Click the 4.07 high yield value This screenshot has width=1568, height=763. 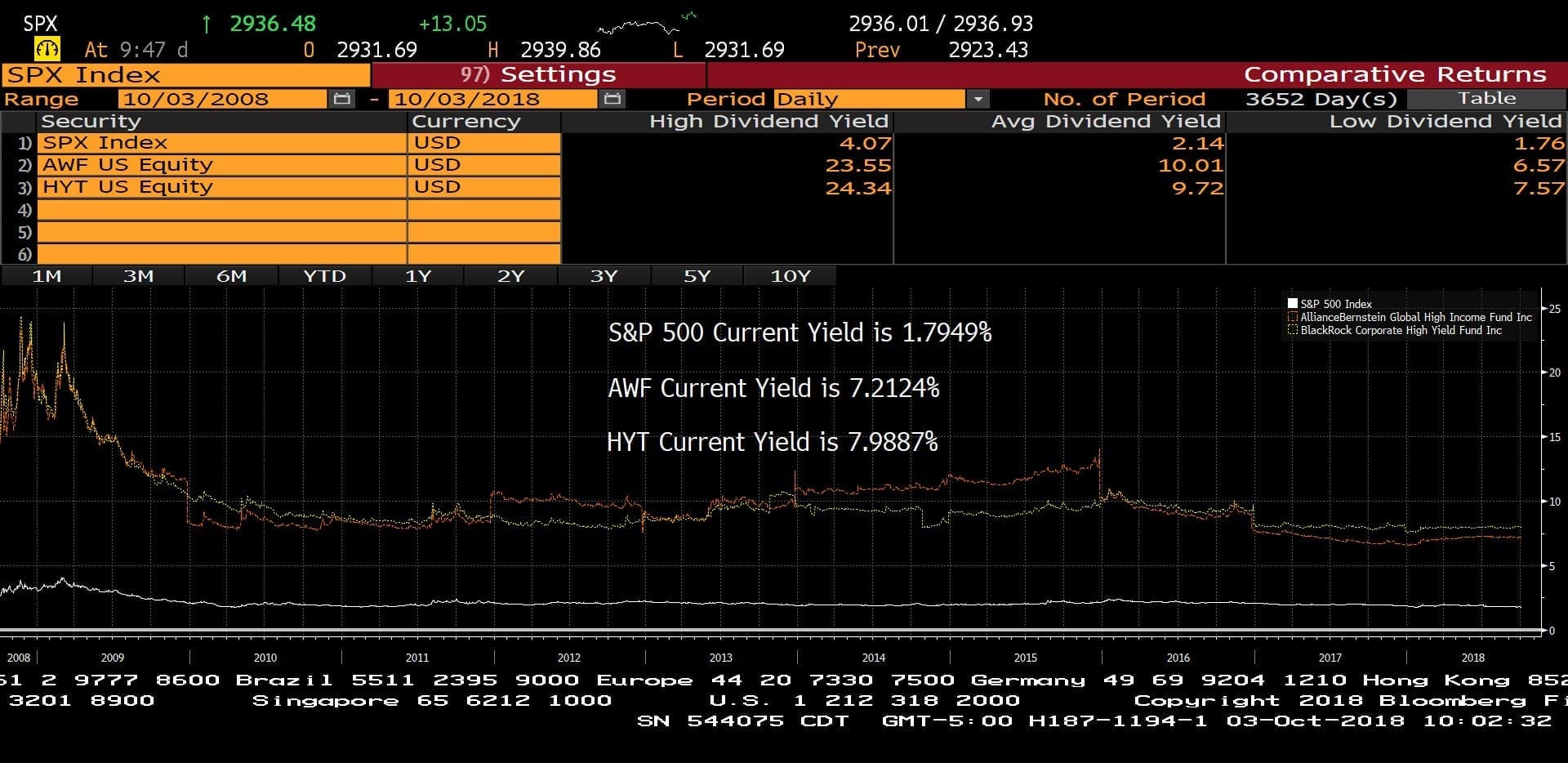tap(865, 144)
